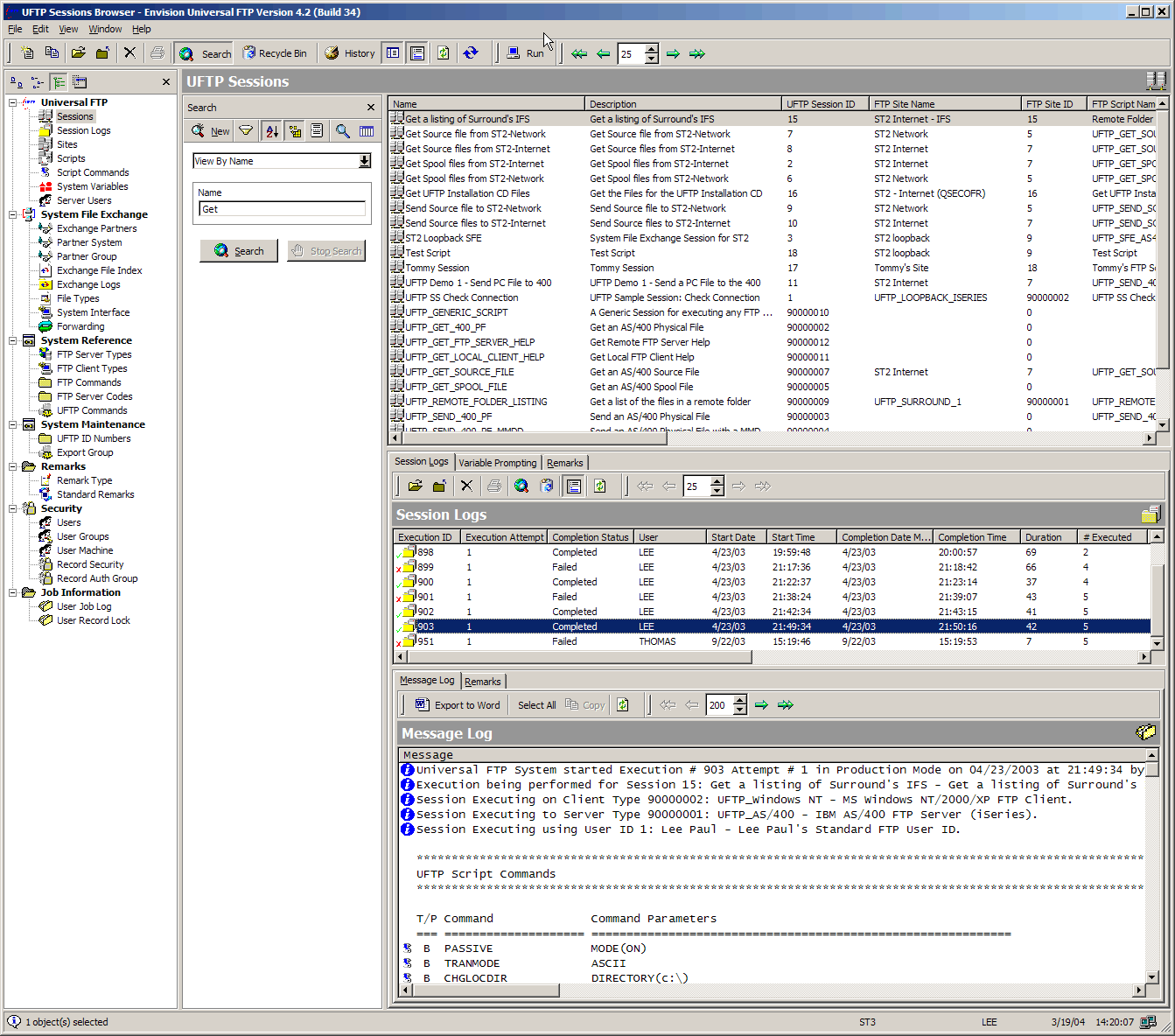Switch to Variable Prompting tab
The height and width of the screenshot is (1036, 1175).
498,463
